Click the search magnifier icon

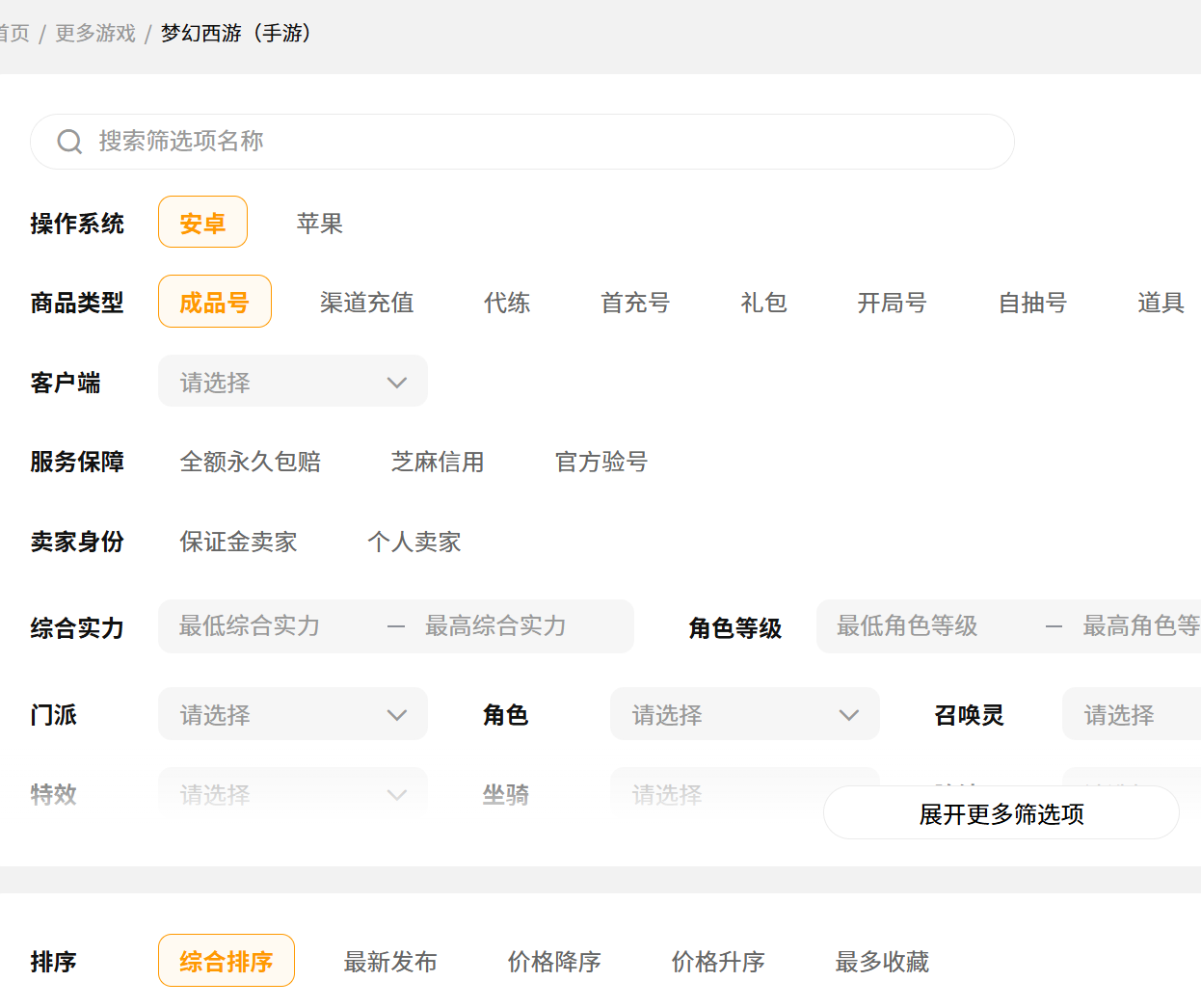(x=69, y=142)
